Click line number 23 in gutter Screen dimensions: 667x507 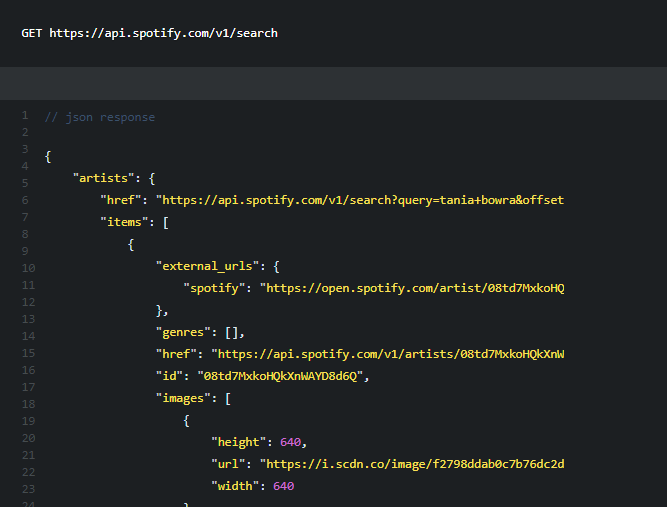click(29, 490)
